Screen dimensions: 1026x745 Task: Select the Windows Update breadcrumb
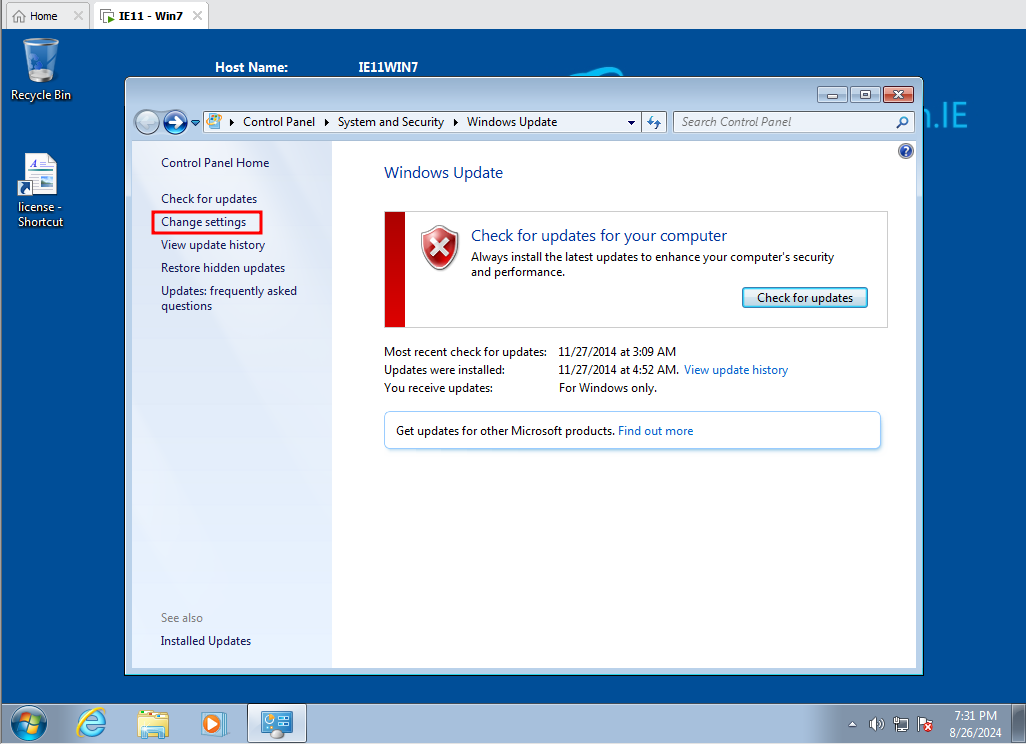512,122
